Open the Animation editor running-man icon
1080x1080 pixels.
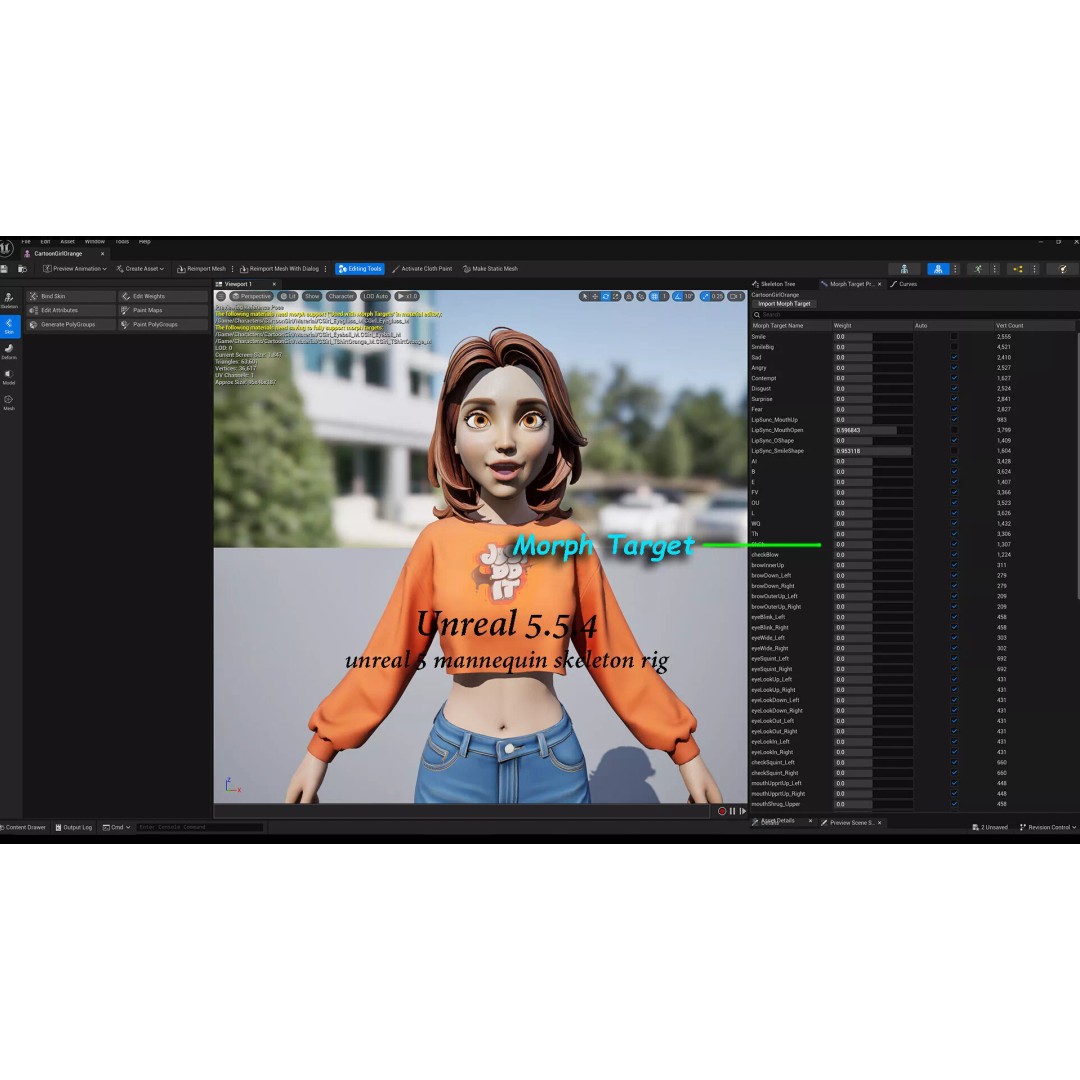coord(977,269)
